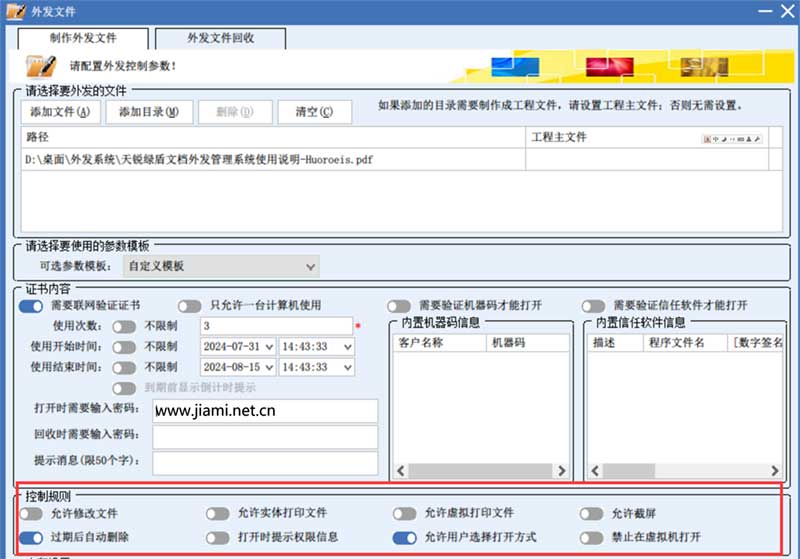Click the 程序文件名 column header
This screenshot has width=800, height=559.
[685, 343]
